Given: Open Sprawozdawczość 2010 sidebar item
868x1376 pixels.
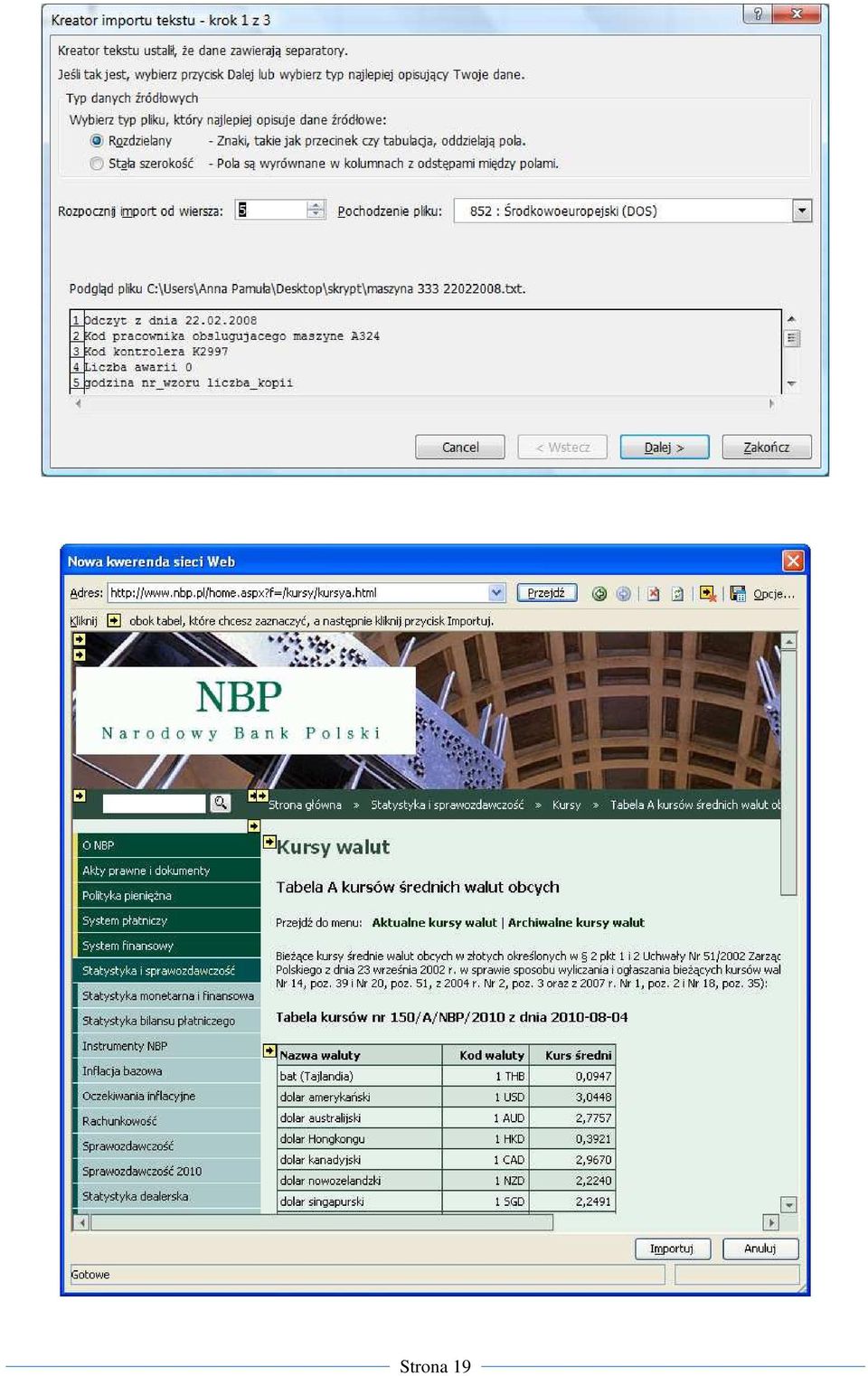Looking at the screenshot, I should click(x=168, y=1171).
